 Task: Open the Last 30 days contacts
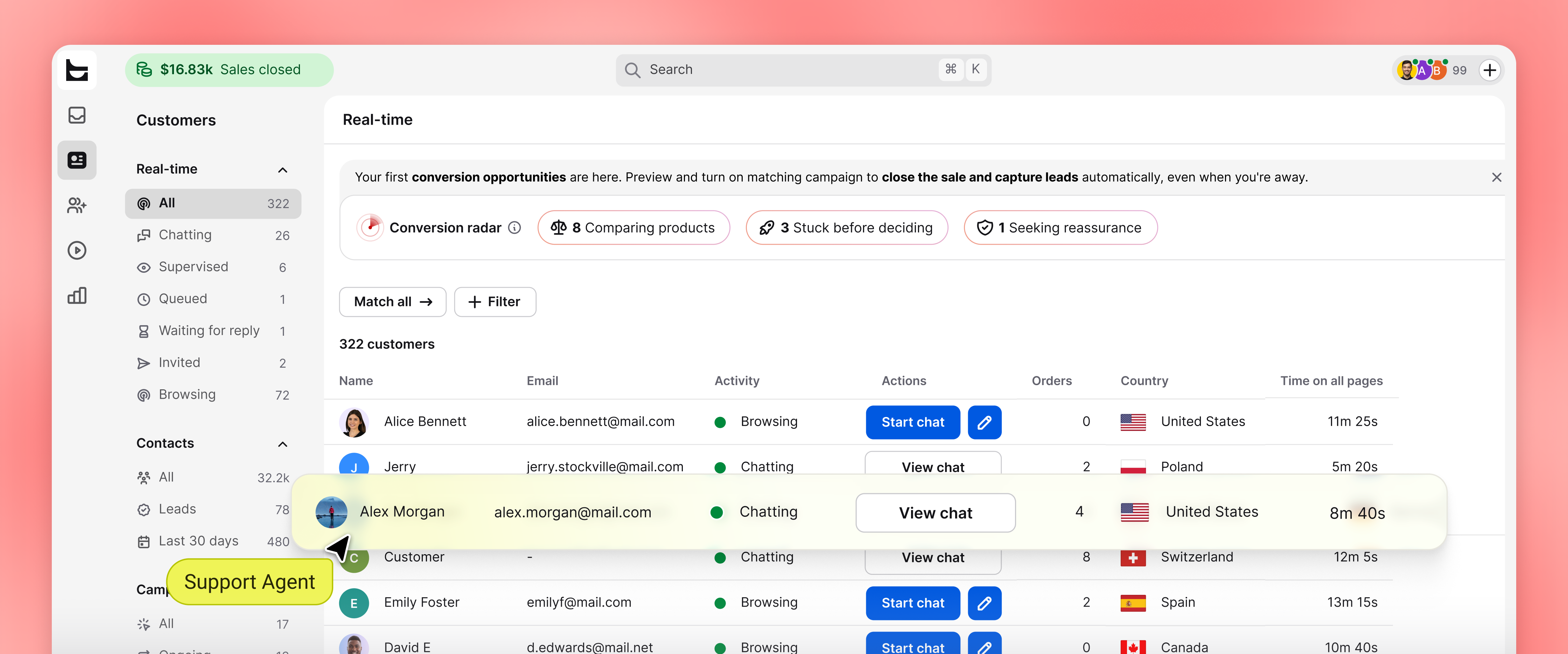(x=213, y=541)
